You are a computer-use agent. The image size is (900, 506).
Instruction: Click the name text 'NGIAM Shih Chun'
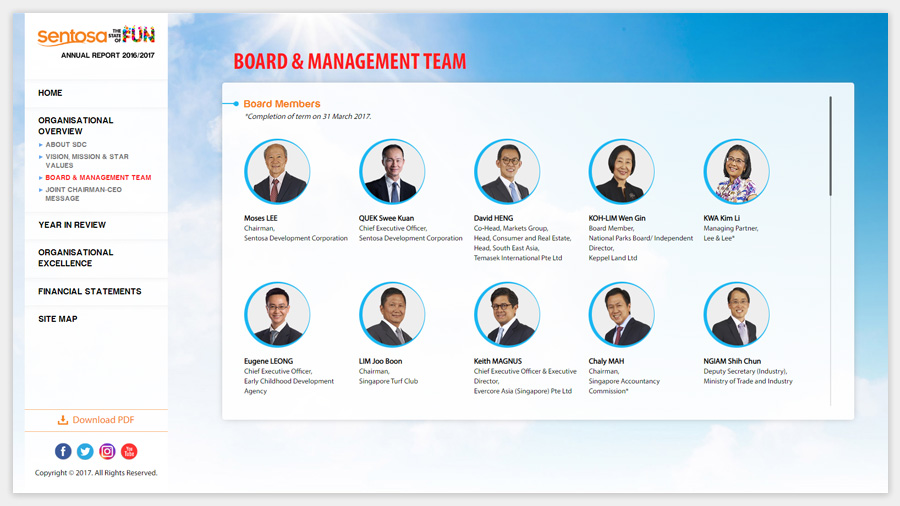tap(732, 361)
